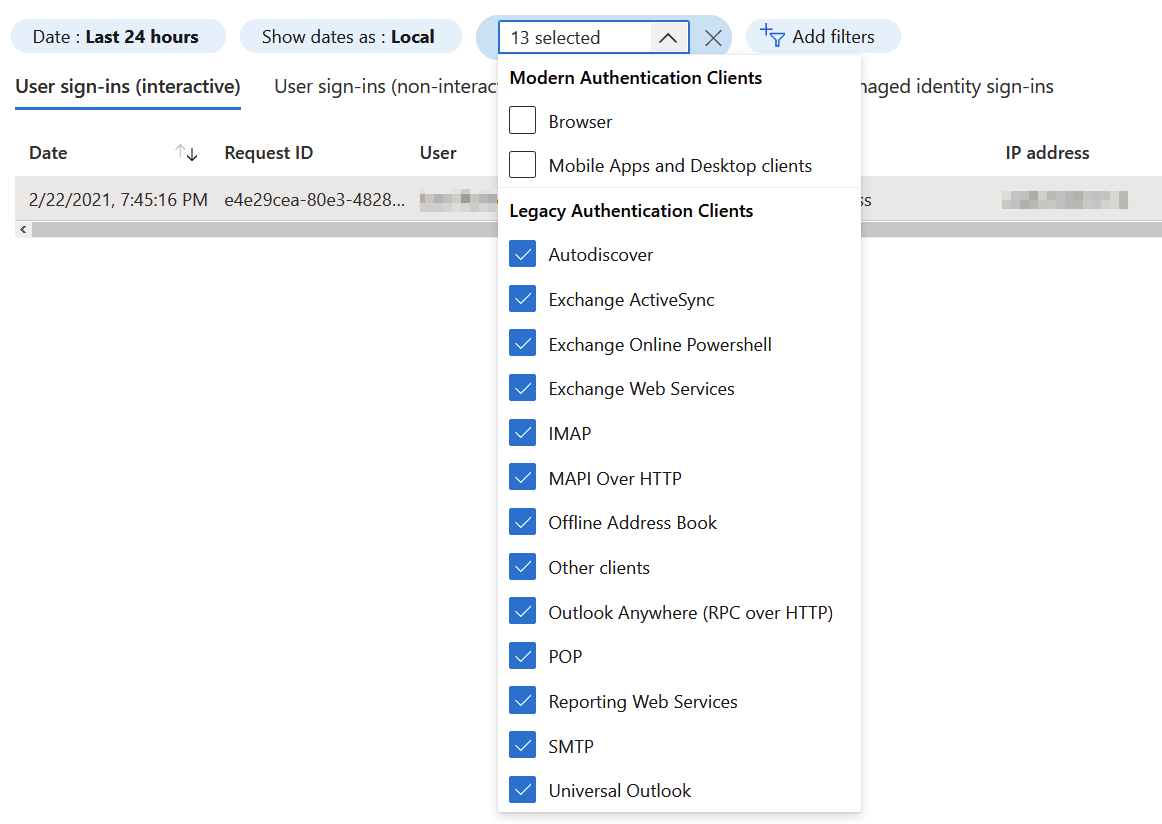
Task: Click request ID e4e29cea-80e3-4828...
Action: (315, 199)
